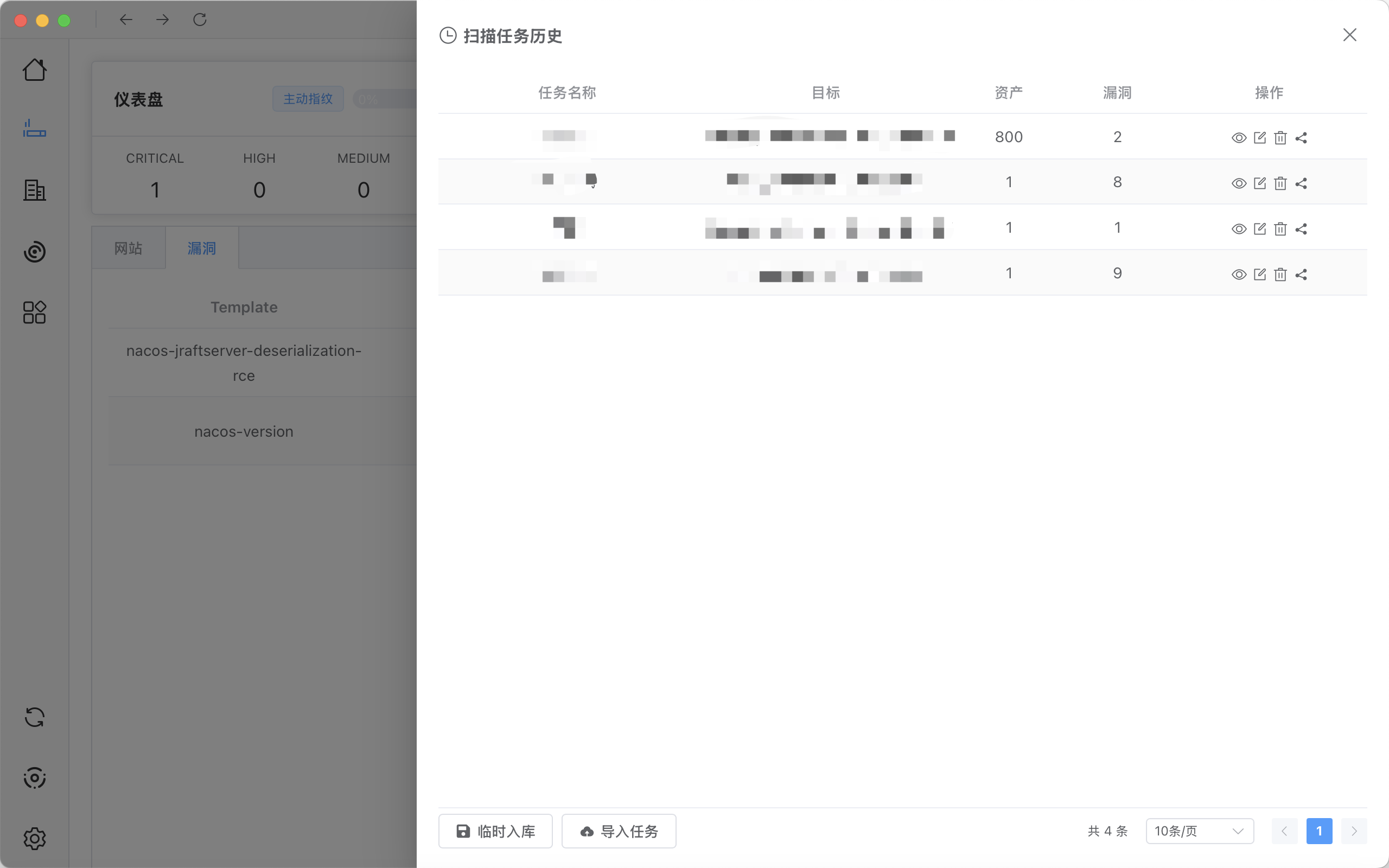View the task with 9 vulnerabilities
1389x868 pixels.
[1239, 275]
